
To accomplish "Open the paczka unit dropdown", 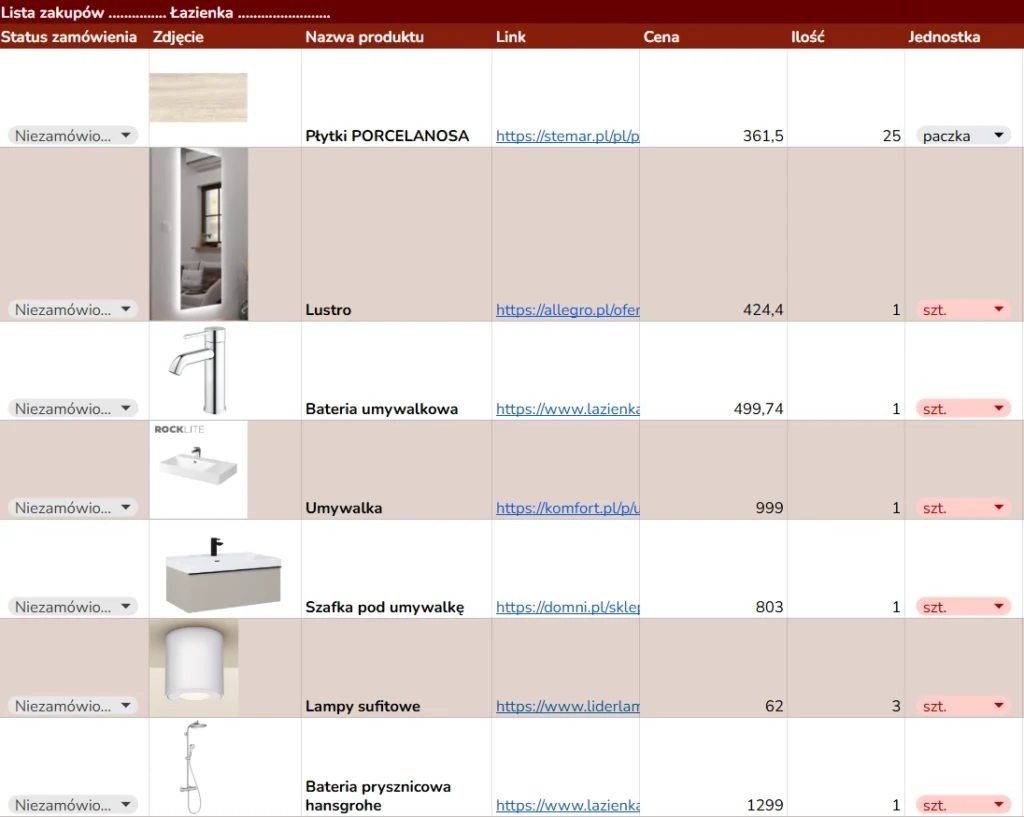I will [x=963, y=136].
